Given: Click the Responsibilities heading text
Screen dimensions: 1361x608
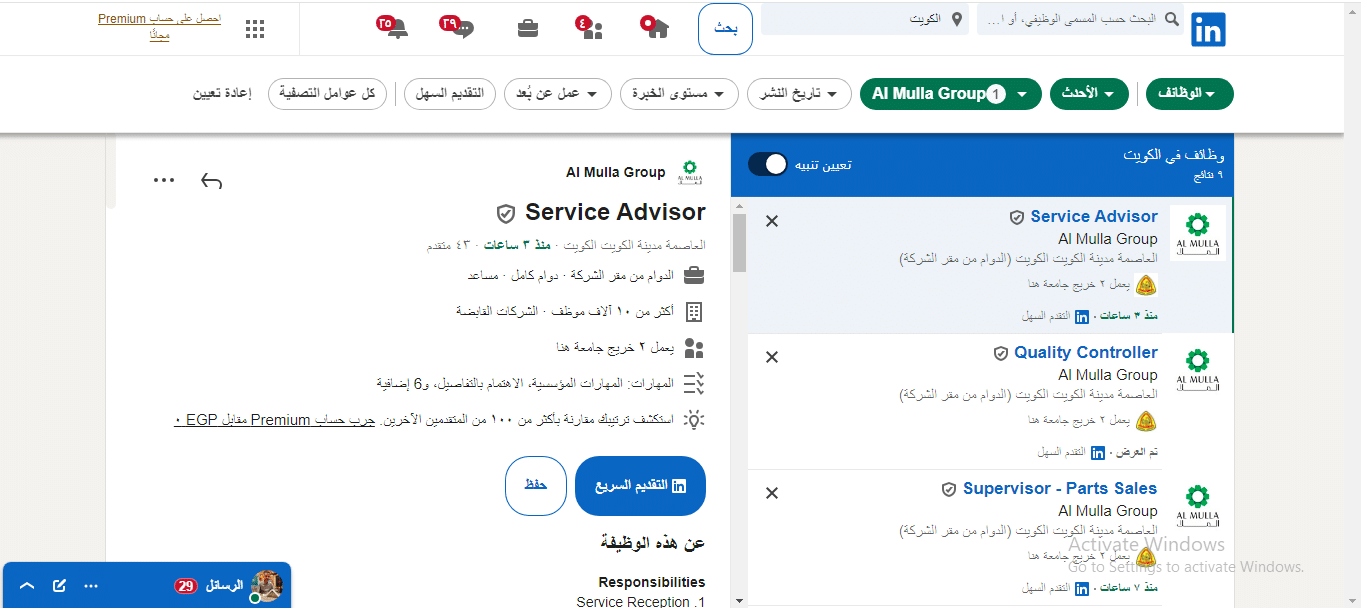Looking at the screenshot, I should [x=652, y=582].
